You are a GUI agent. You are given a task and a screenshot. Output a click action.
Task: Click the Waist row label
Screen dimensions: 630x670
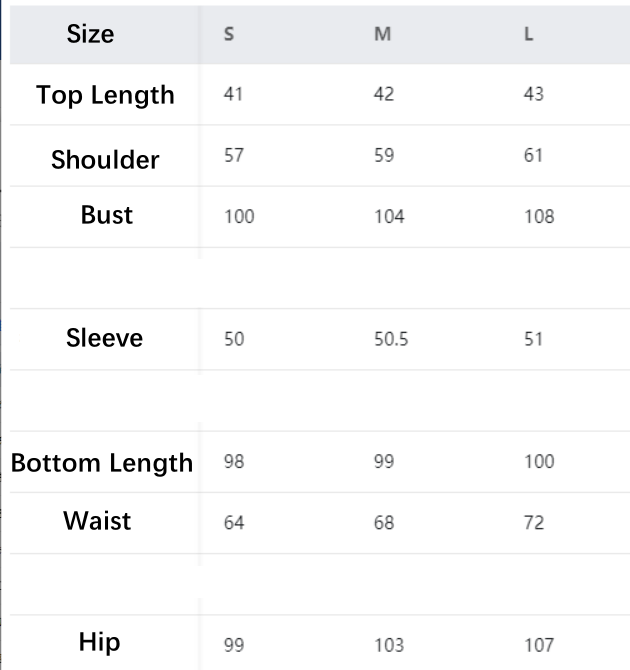pyautogui.click(x=97, y=521)
